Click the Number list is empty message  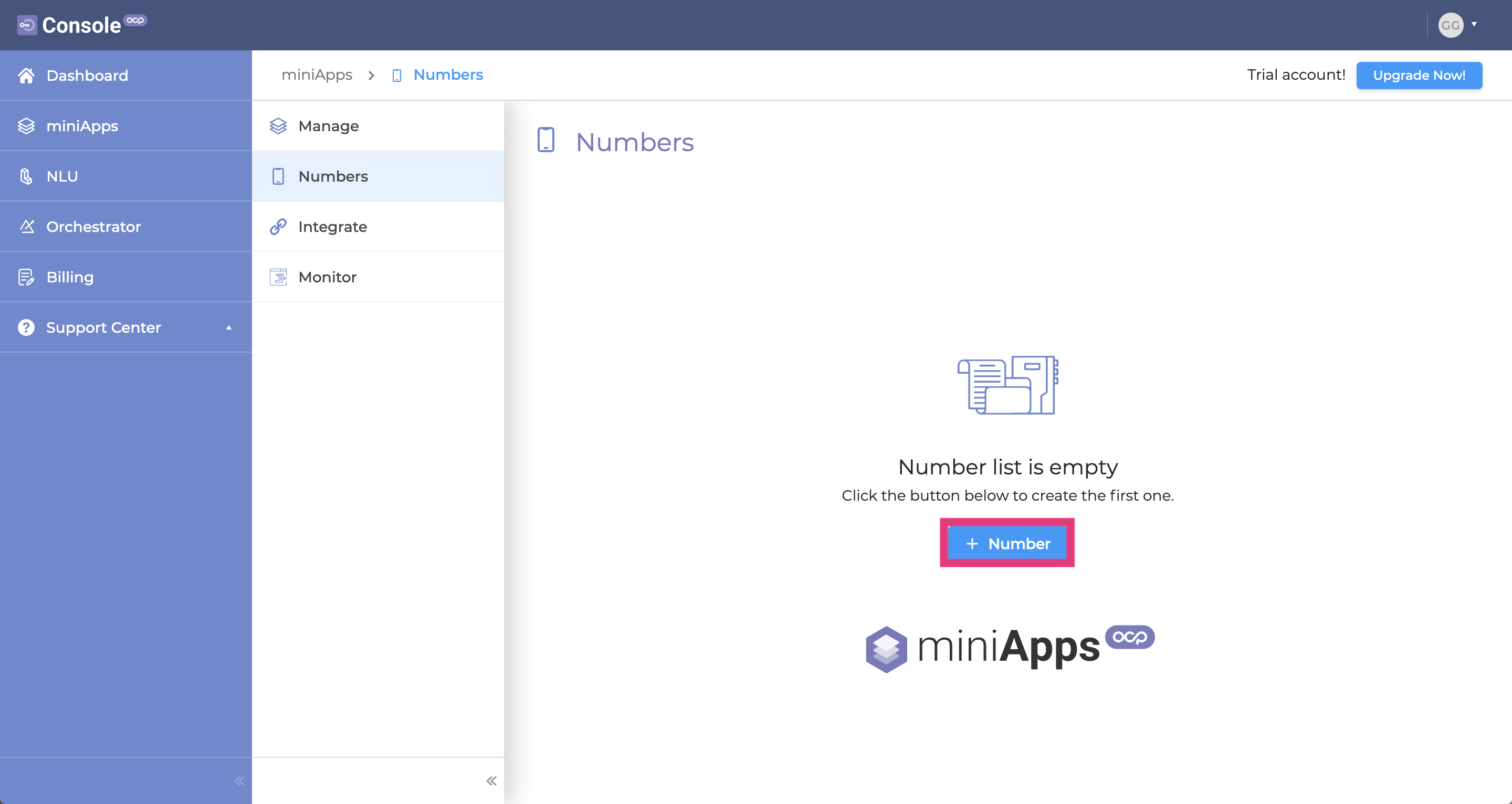1008,467
